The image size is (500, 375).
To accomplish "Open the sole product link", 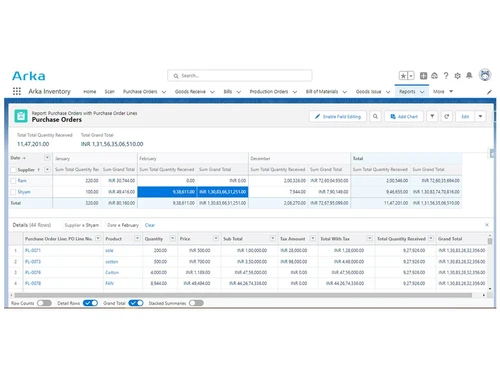I will [109, 250].
